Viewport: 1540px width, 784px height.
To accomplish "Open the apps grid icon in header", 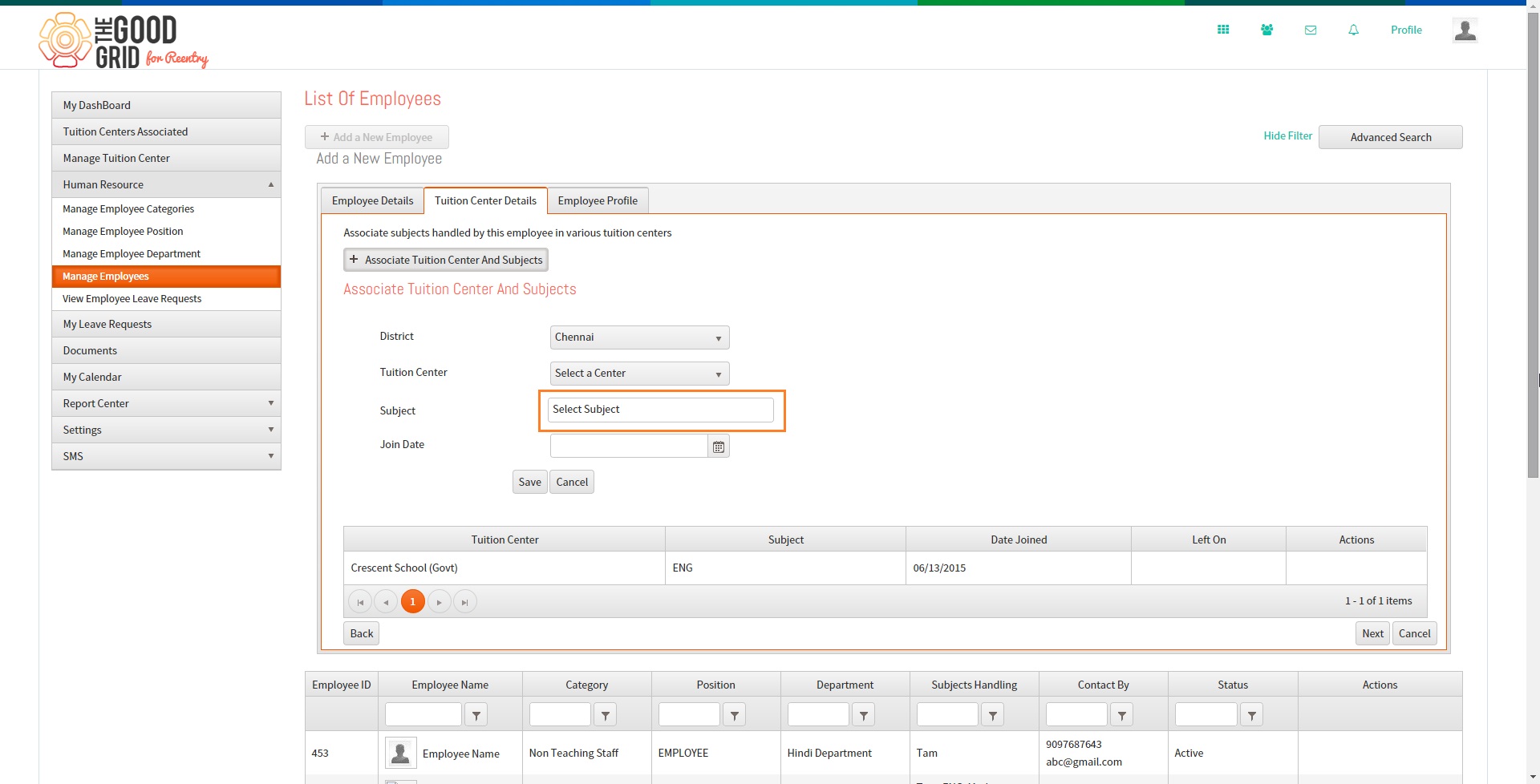I will pos(1223,30).
